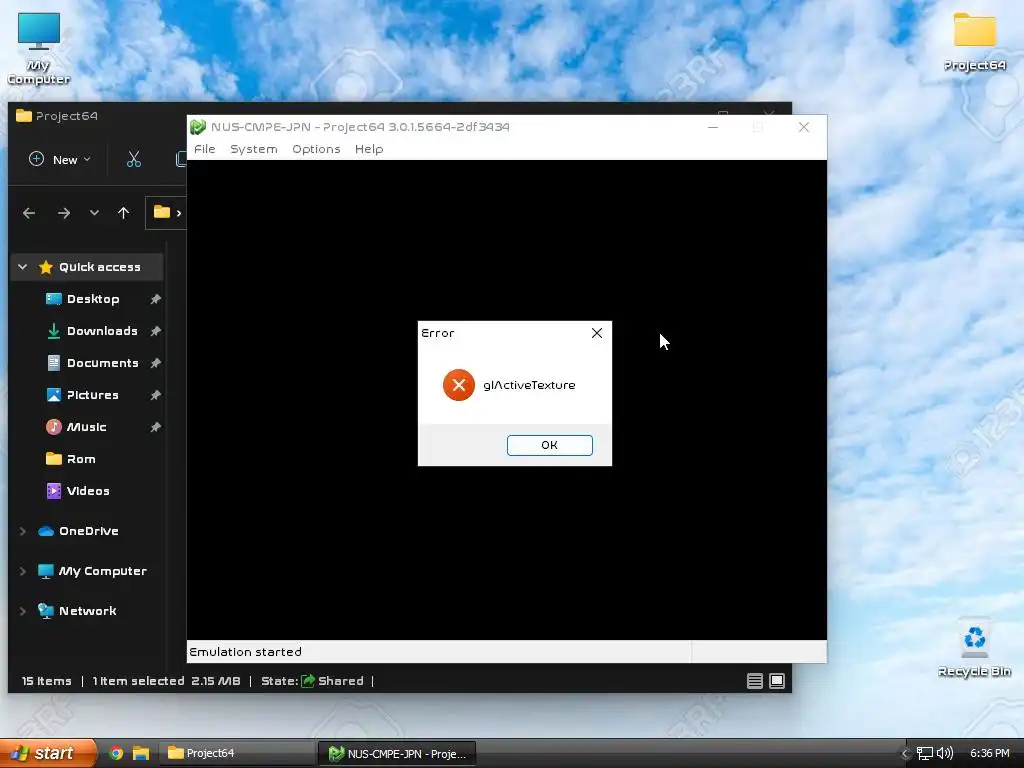Open the Recycle Bin desktop icon

coord(974,648)
